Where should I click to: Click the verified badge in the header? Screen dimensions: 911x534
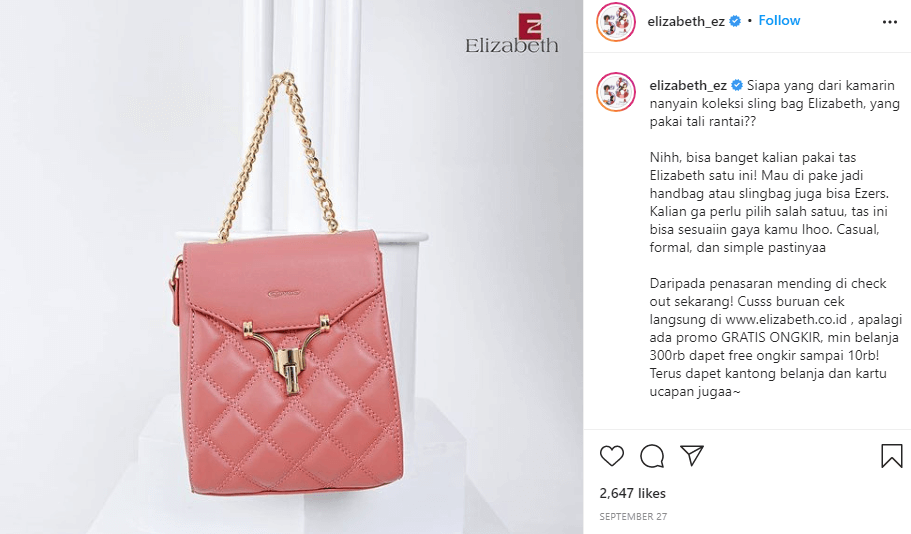(735, 21)
